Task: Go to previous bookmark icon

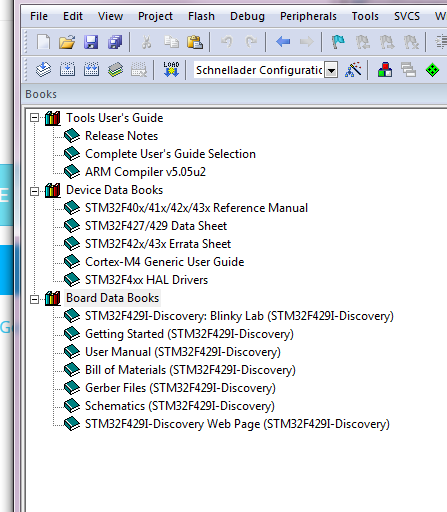Action: (363, 42)
